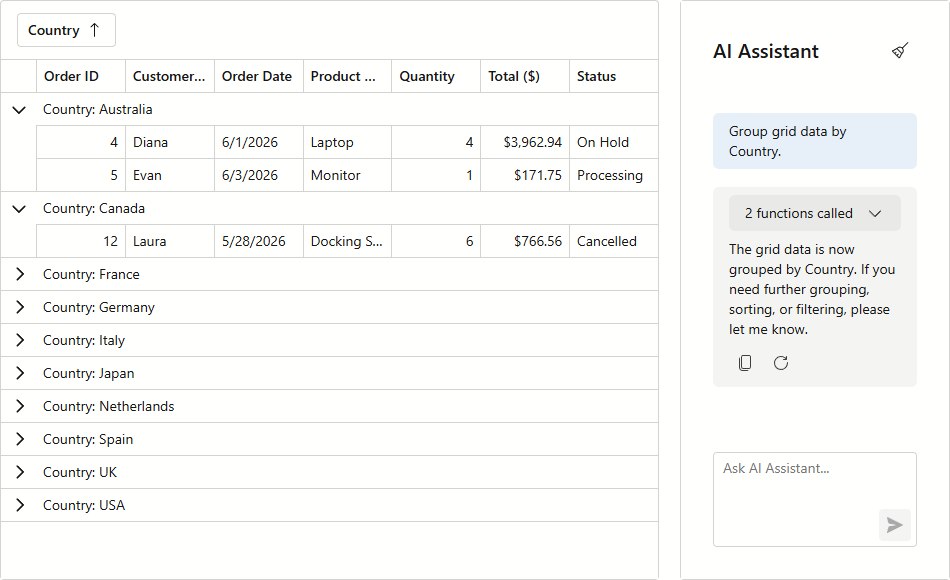Select the Docking S... product cell
This screenshot has height=580, width=950.
[348, 241]
